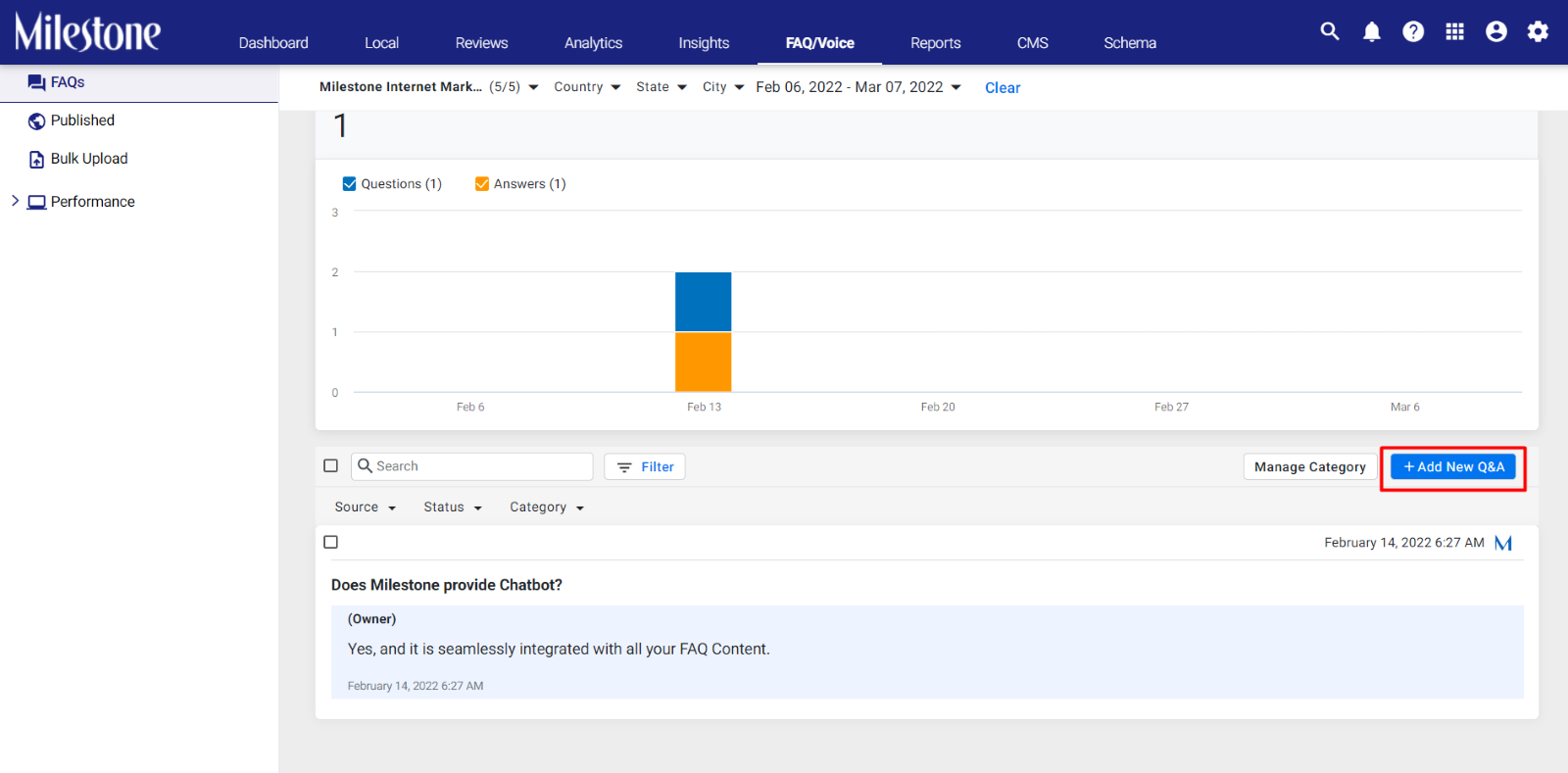Check the select-all checkbox beside Search

coord(331,465)
